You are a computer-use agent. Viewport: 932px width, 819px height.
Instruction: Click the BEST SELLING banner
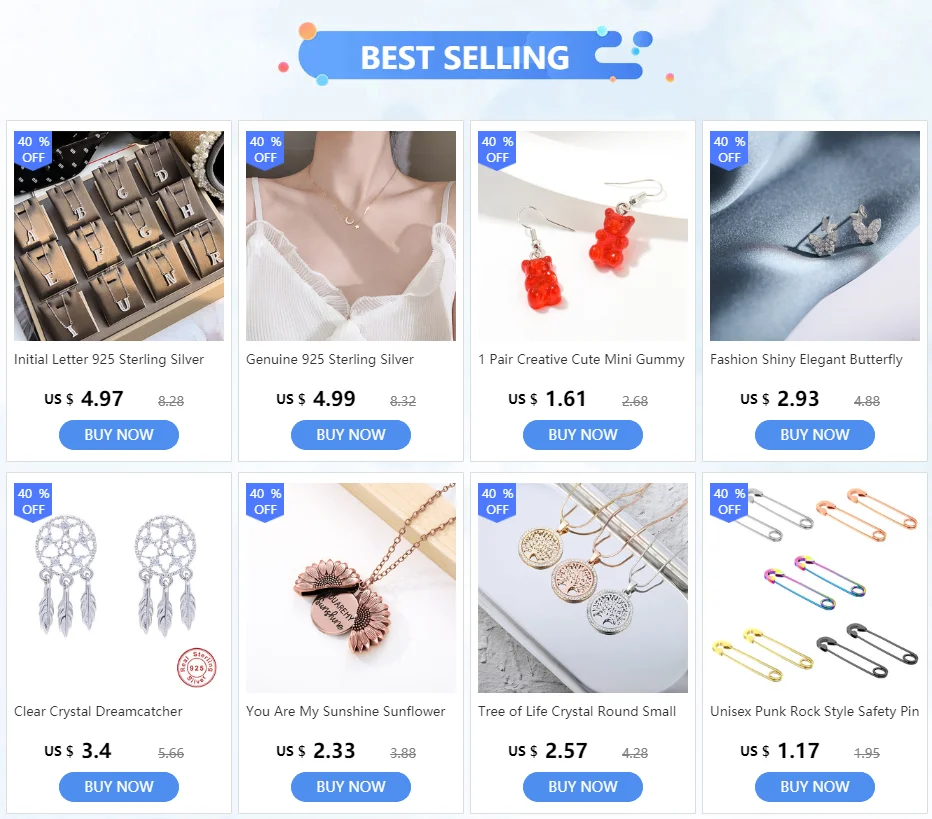[x=465, y=56]
